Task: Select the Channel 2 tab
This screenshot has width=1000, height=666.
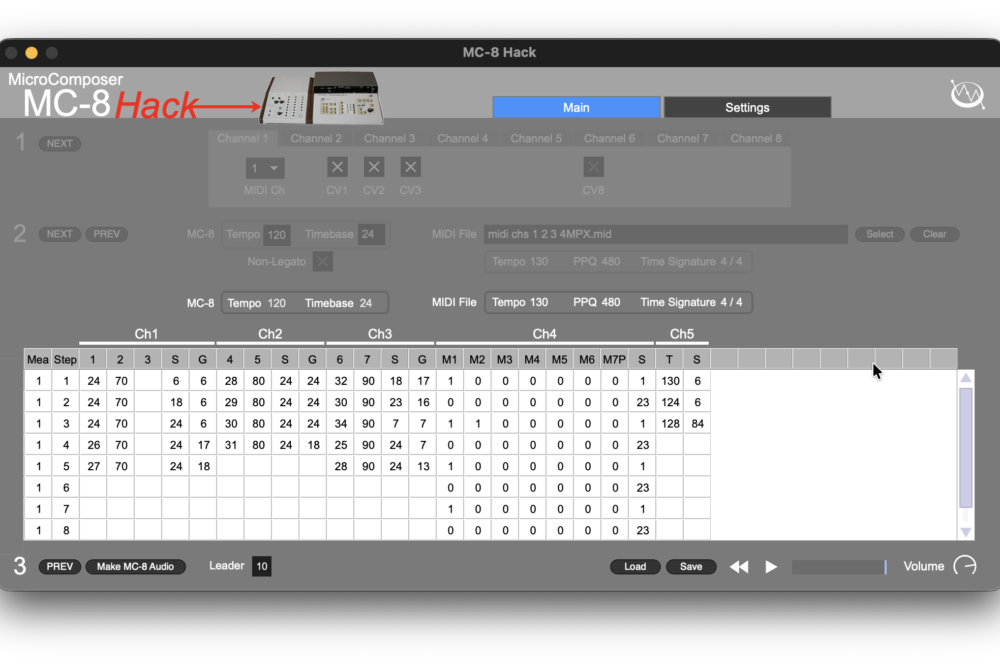Action: coord(316,138)
